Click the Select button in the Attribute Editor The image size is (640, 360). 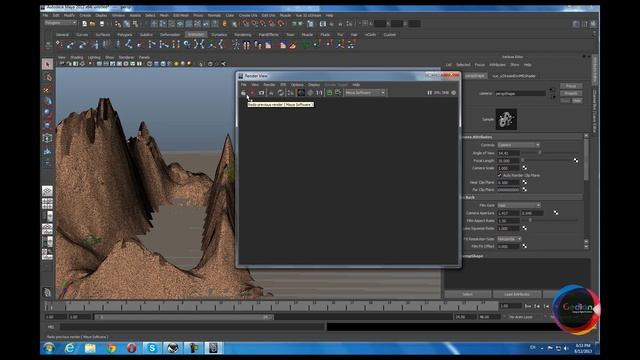[467, 294]
